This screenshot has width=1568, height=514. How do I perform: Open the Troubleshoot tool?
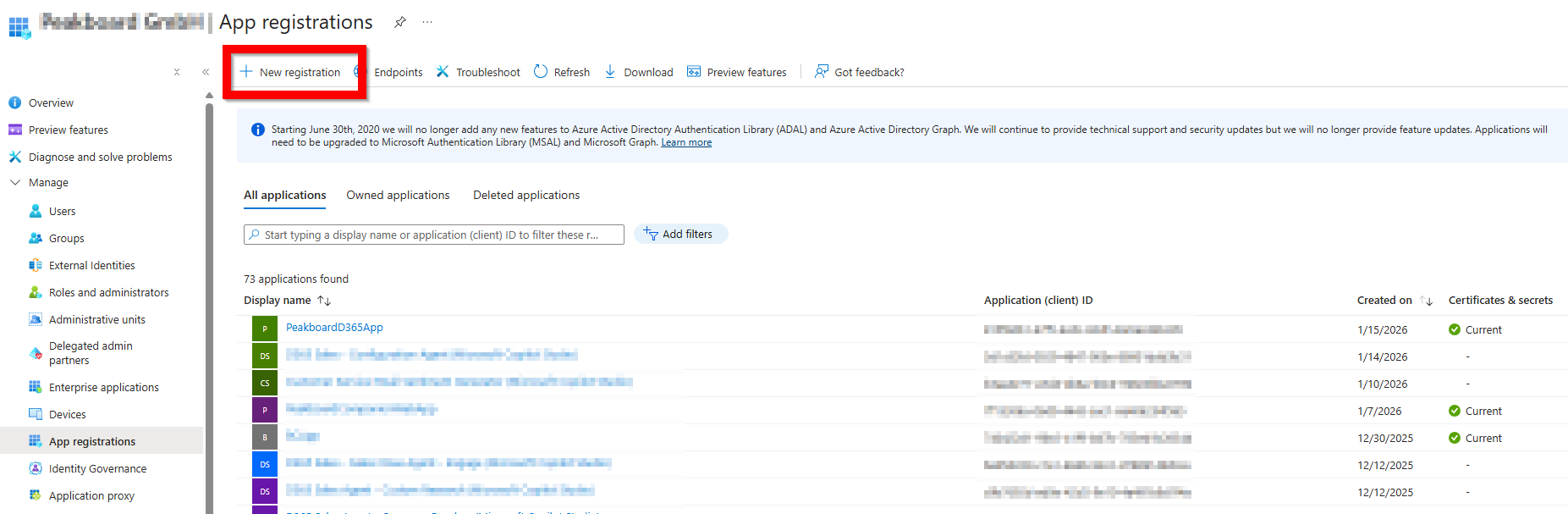(478, 72)
